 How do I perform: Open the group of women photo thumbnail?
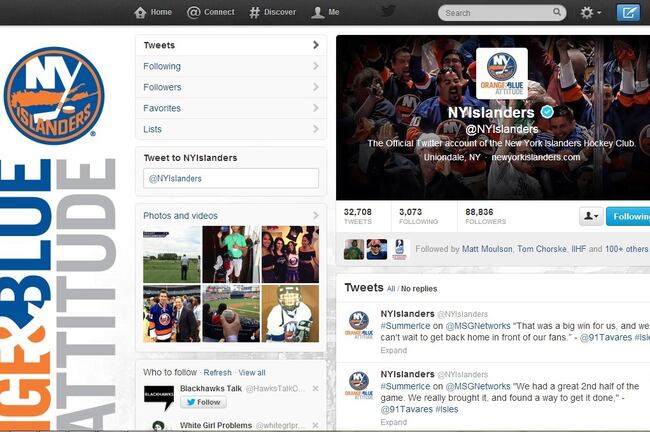[290, 254]
